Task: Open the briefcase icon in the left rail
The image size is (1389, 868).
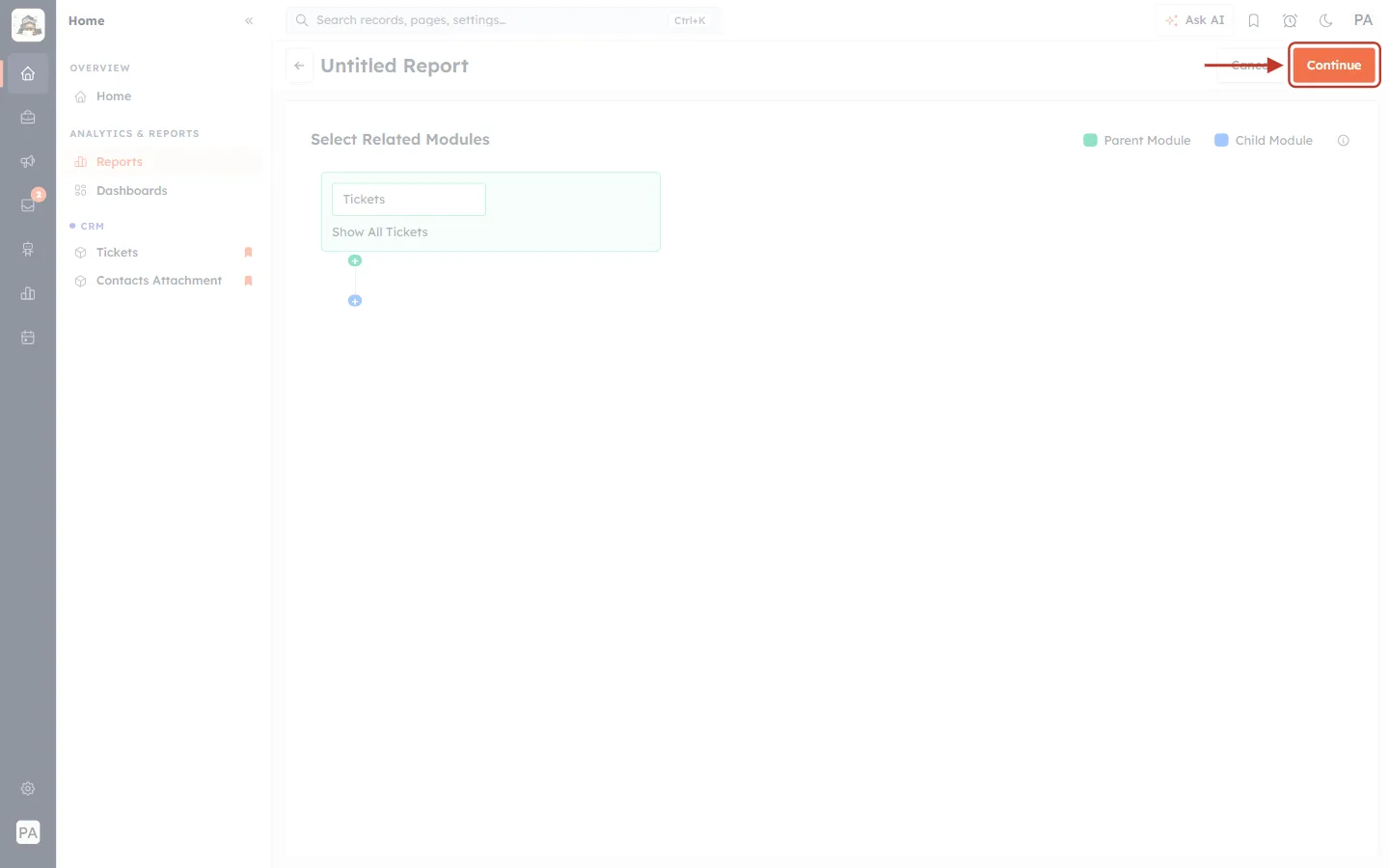Action: (28, 118)
